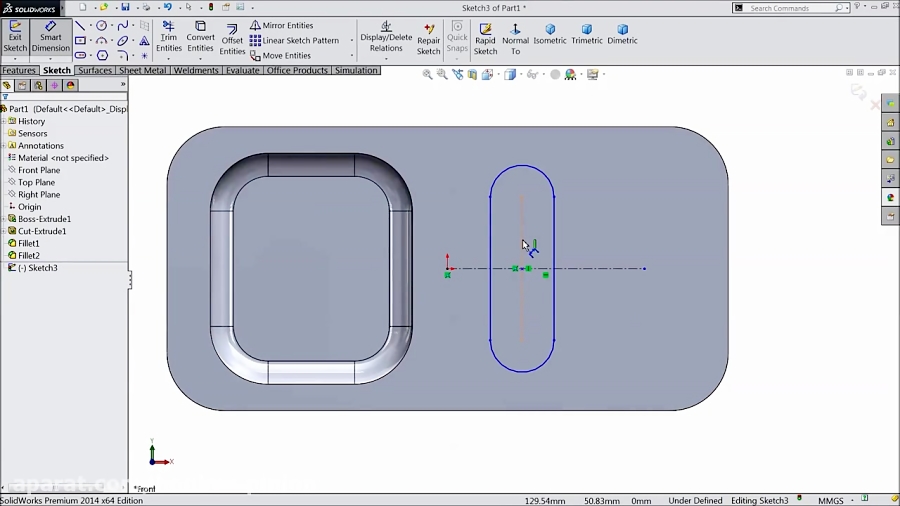The image size is (900, 506).
Task: Select the Sketch Fillet tool
Action: [122, 56]
